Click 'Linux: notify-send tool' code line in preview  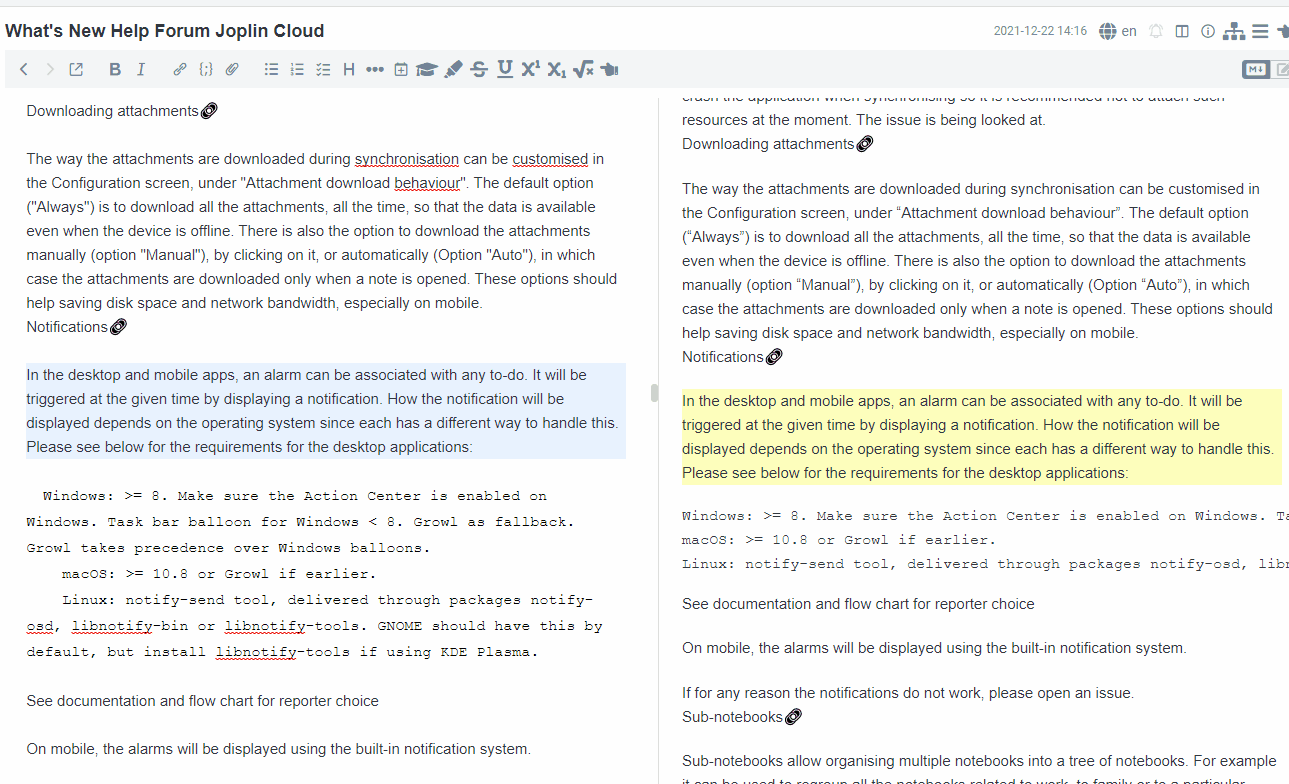click(x=985, y=564)
